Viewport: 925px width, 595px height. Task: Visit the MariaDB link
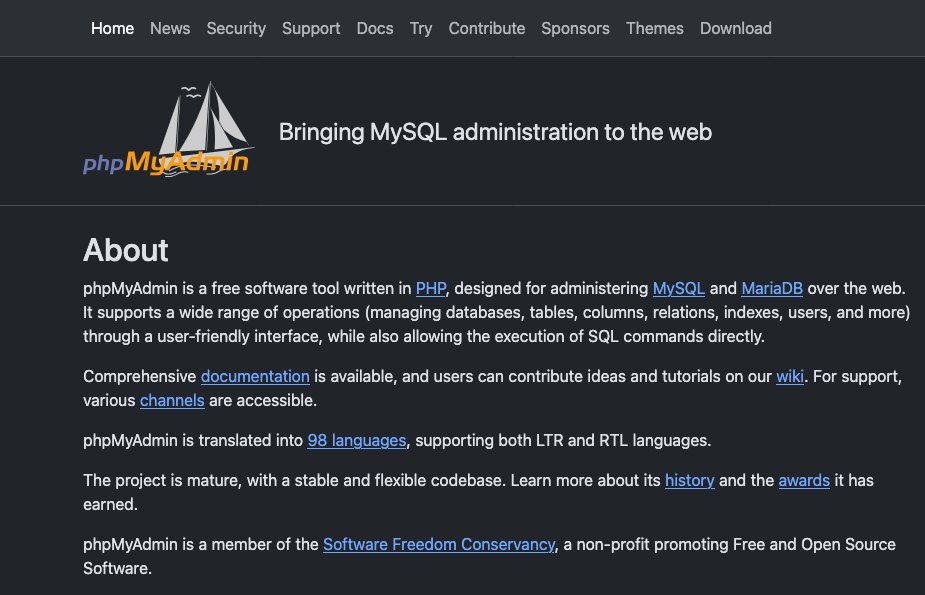772,288
